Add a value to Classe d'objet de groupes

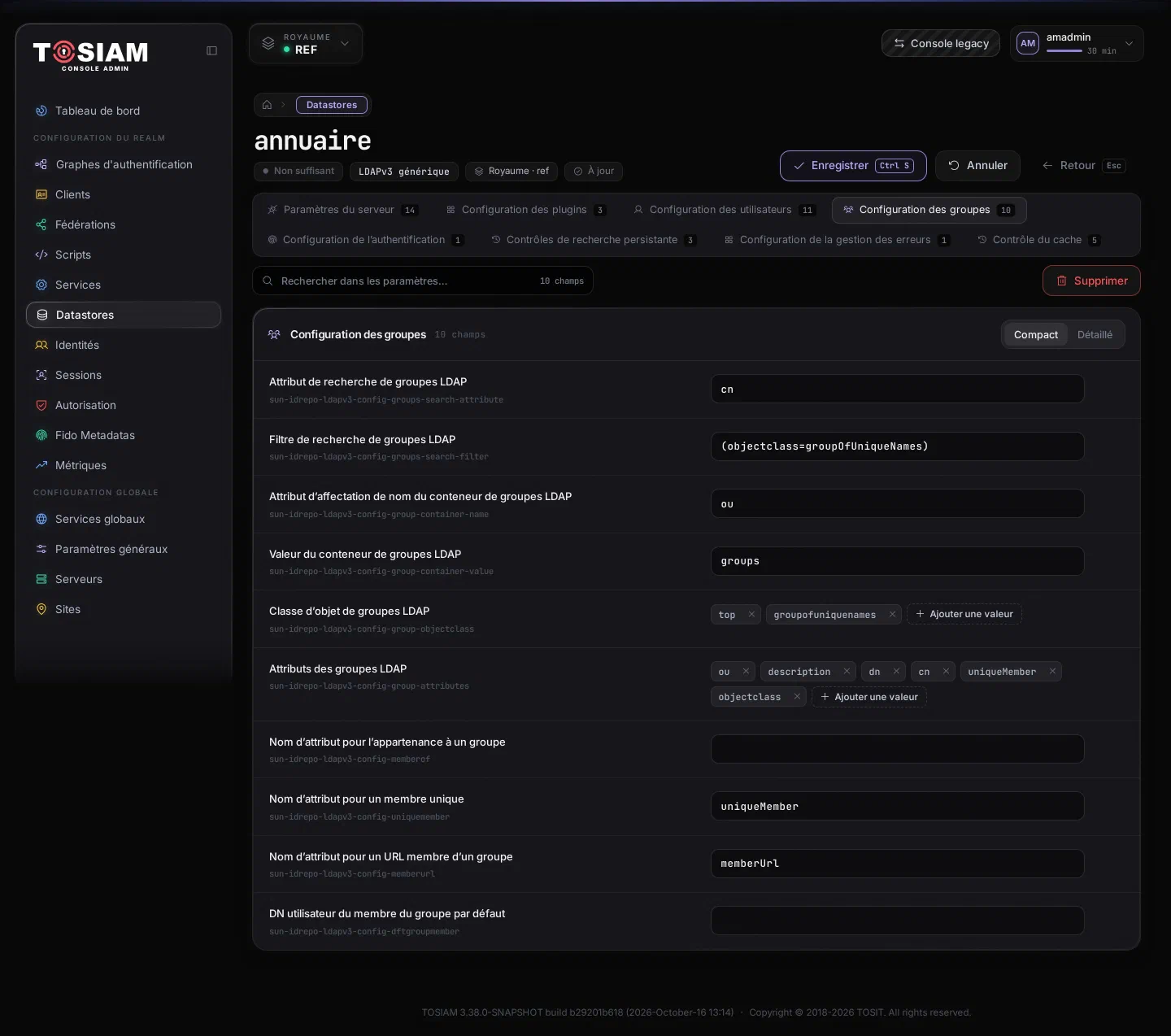pyautogui.click(x=964, y=614)
